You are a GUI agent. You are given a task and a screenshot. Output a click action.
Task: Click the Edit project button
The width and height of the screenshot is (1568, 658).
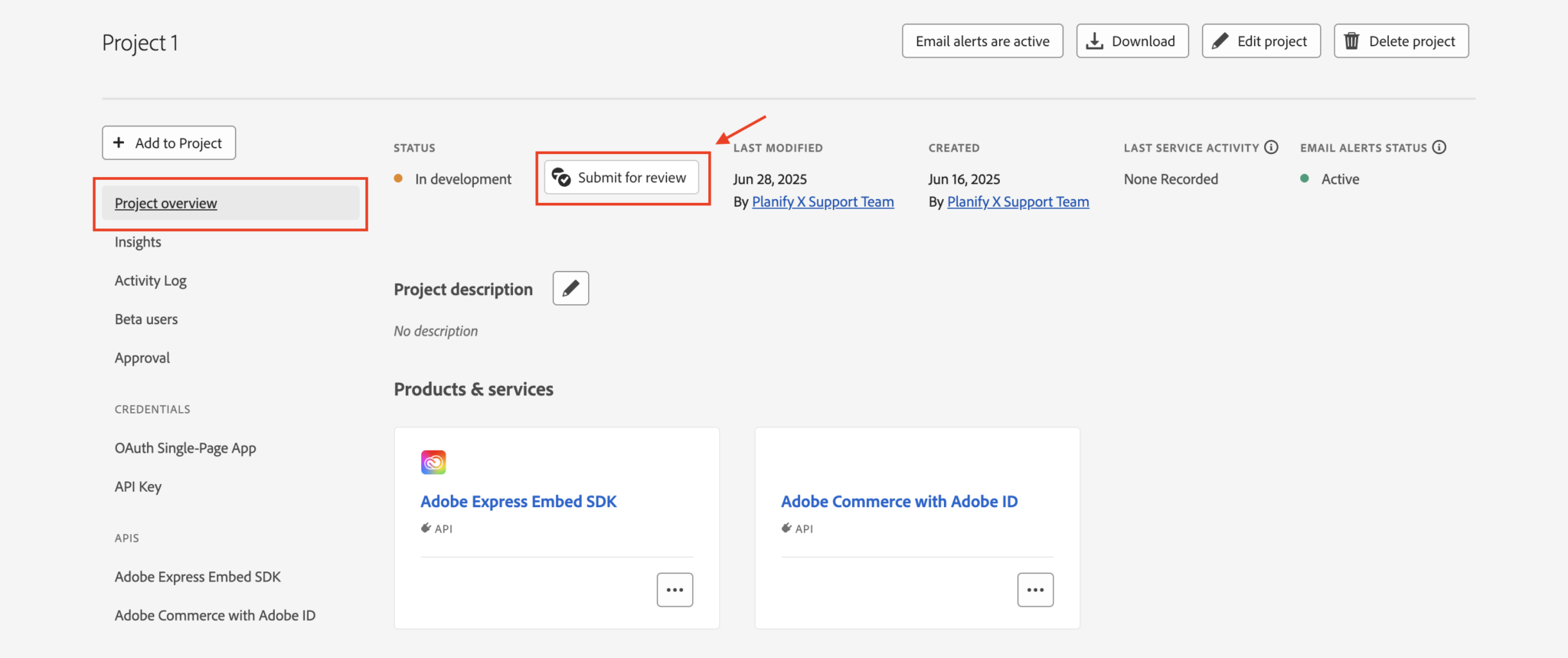pyautogui.click(x=1261, y=41)
